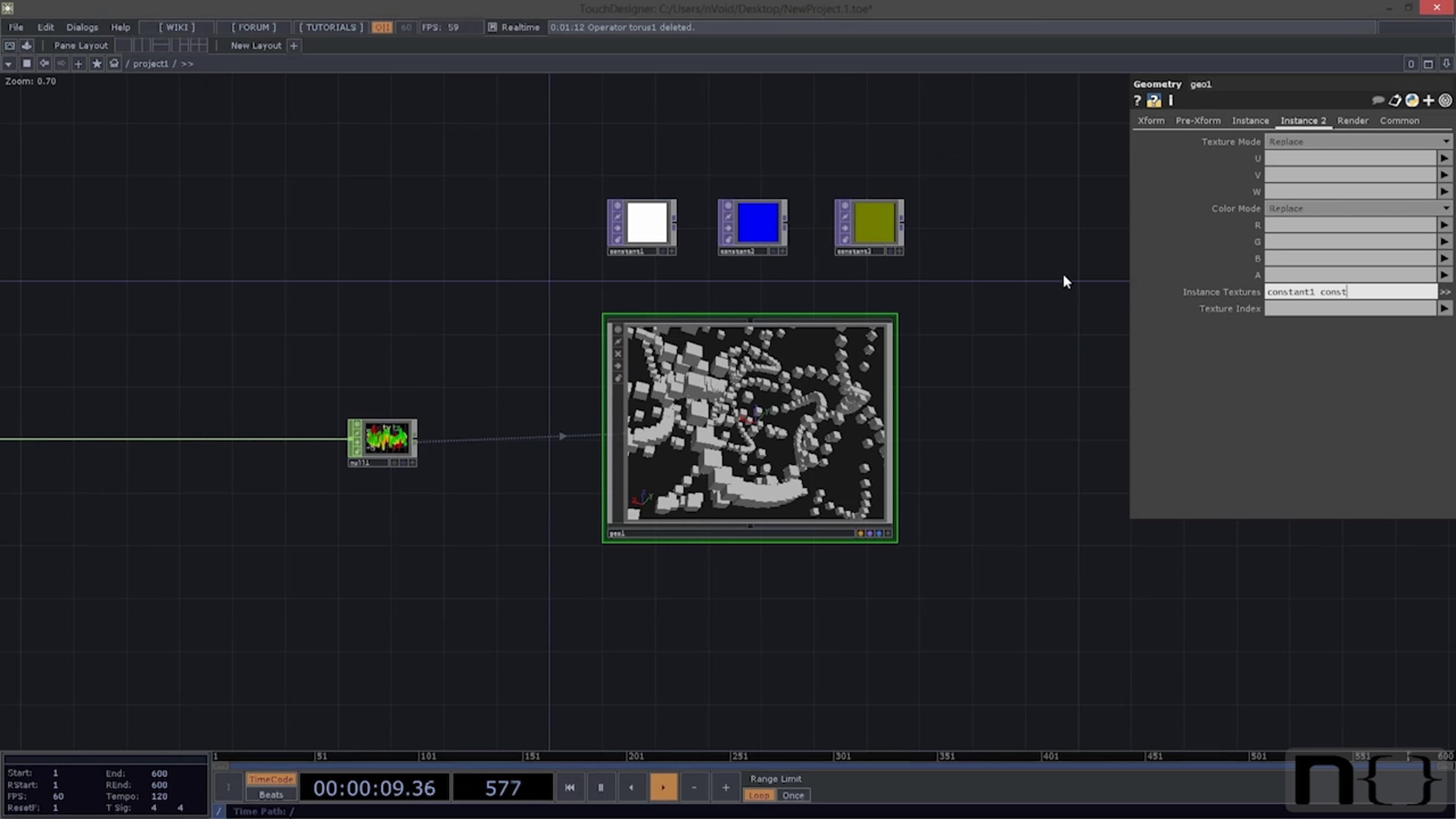
Task: Open the Render tab
Action: pos(1352,121)
